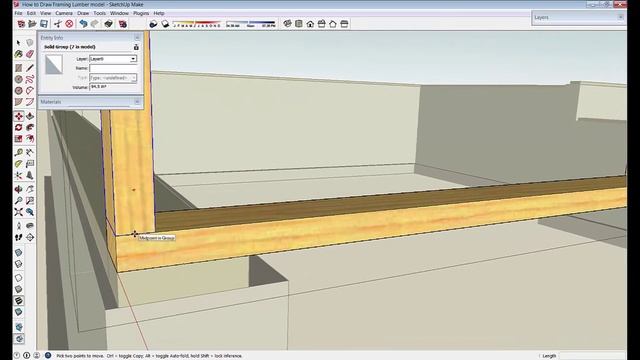Select the arrow Select tool

tap(18, 42)
